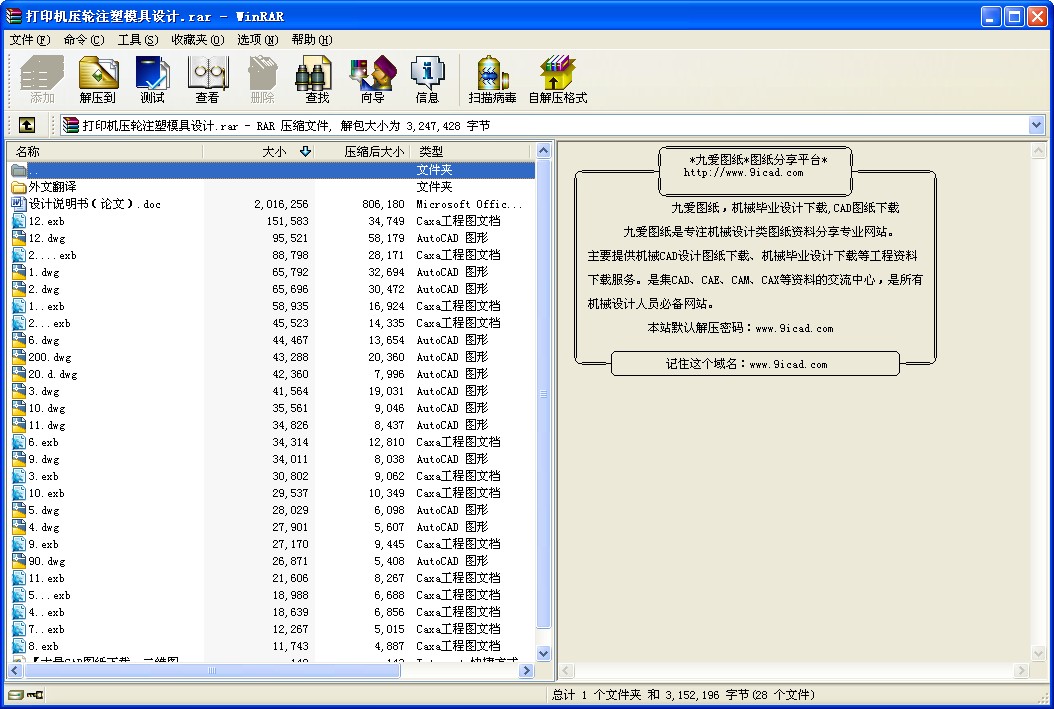This screenshot has width=1054, height=709.
Task: Click the 外文翻译 folder icon
Action: tap(19, 187)
